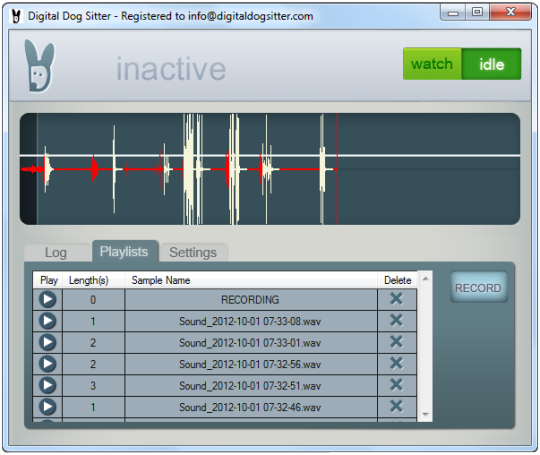540x455 pixels.
Task: Switch to idle mode
Action: tap(491, 64)
